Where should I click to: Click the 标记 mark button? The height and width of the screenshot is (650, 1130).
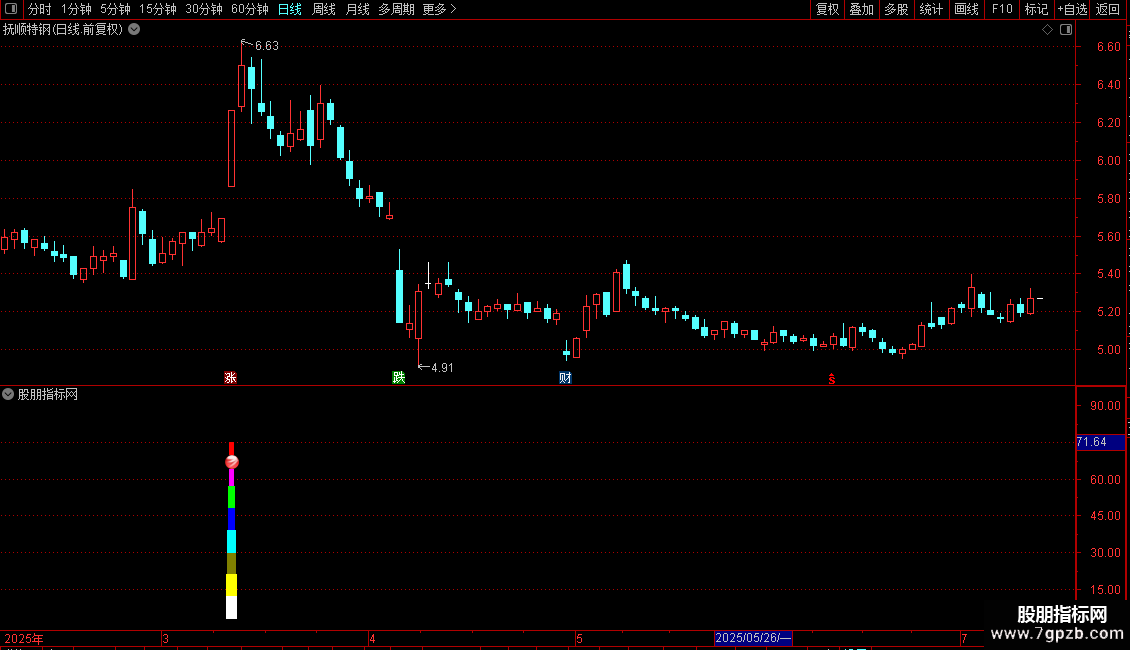click(1036, 9)
